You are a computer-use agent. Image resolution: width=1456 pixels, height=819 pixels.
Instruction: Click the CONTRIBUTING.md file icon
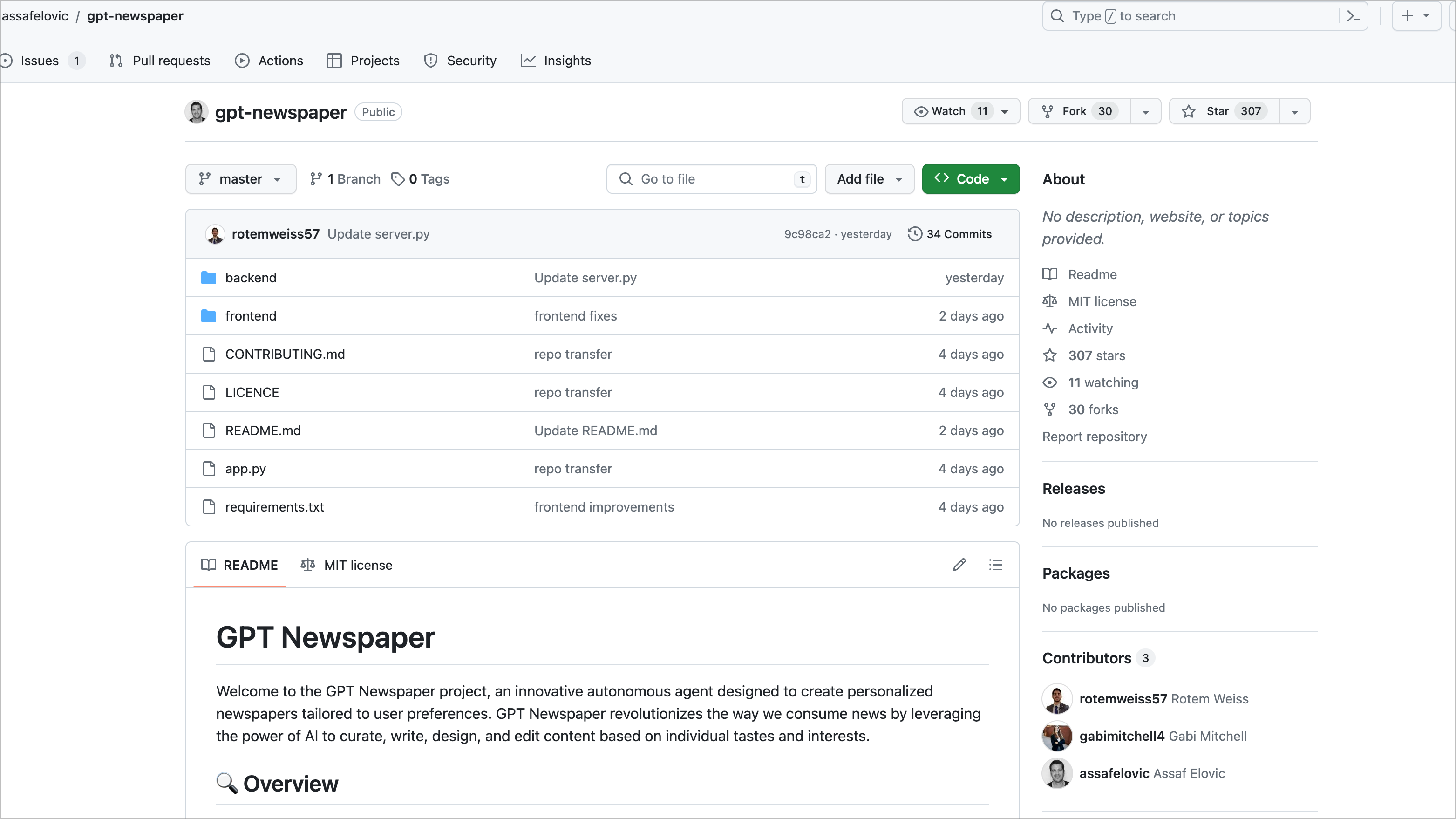pyautogui.click(x=209, y=354)
